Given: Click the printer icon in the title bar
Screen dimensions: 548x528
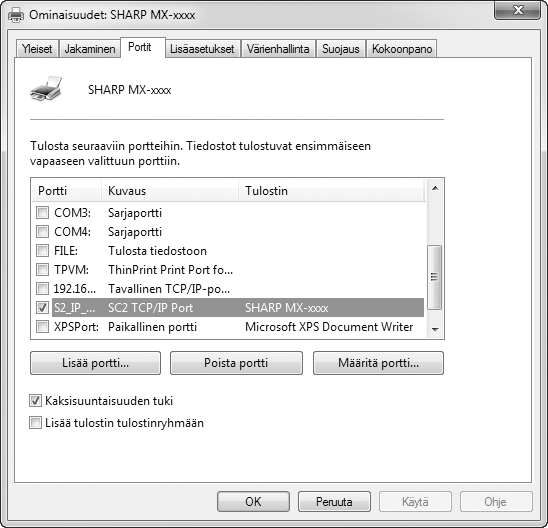Looking at the screenshot, I should coord(16,15).
